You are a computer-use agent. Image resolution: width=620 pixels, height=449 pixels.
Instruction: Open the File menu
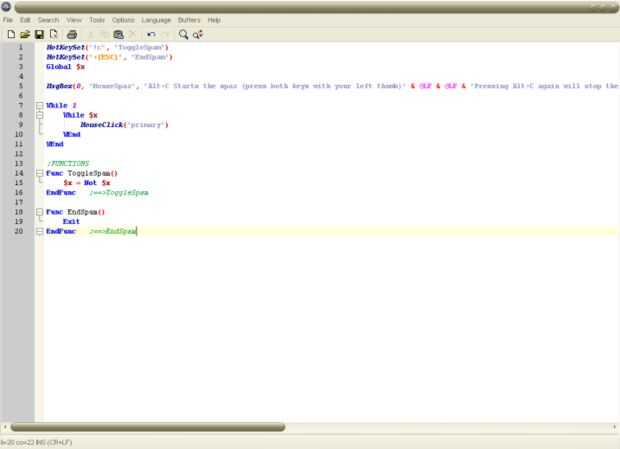(8, 20)
